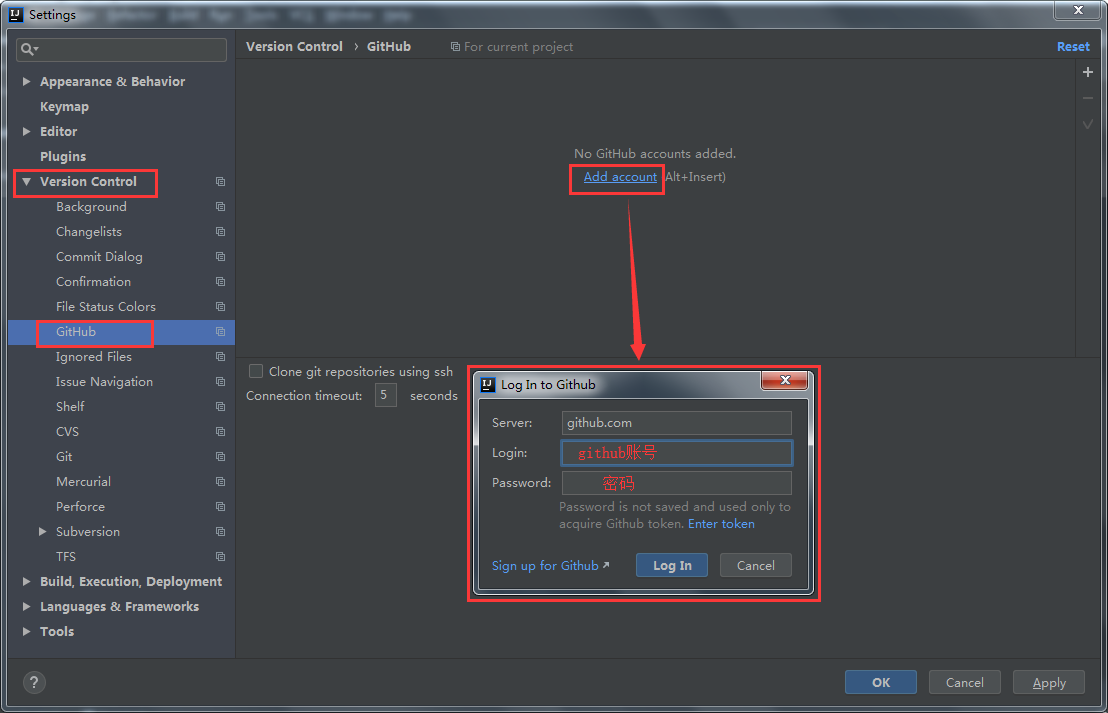Image resolution: width=1108 pixels, height=713 pixels.
Task: Select Ignored Files settings item
Action: pyautogui.click(x=93, y=357)
